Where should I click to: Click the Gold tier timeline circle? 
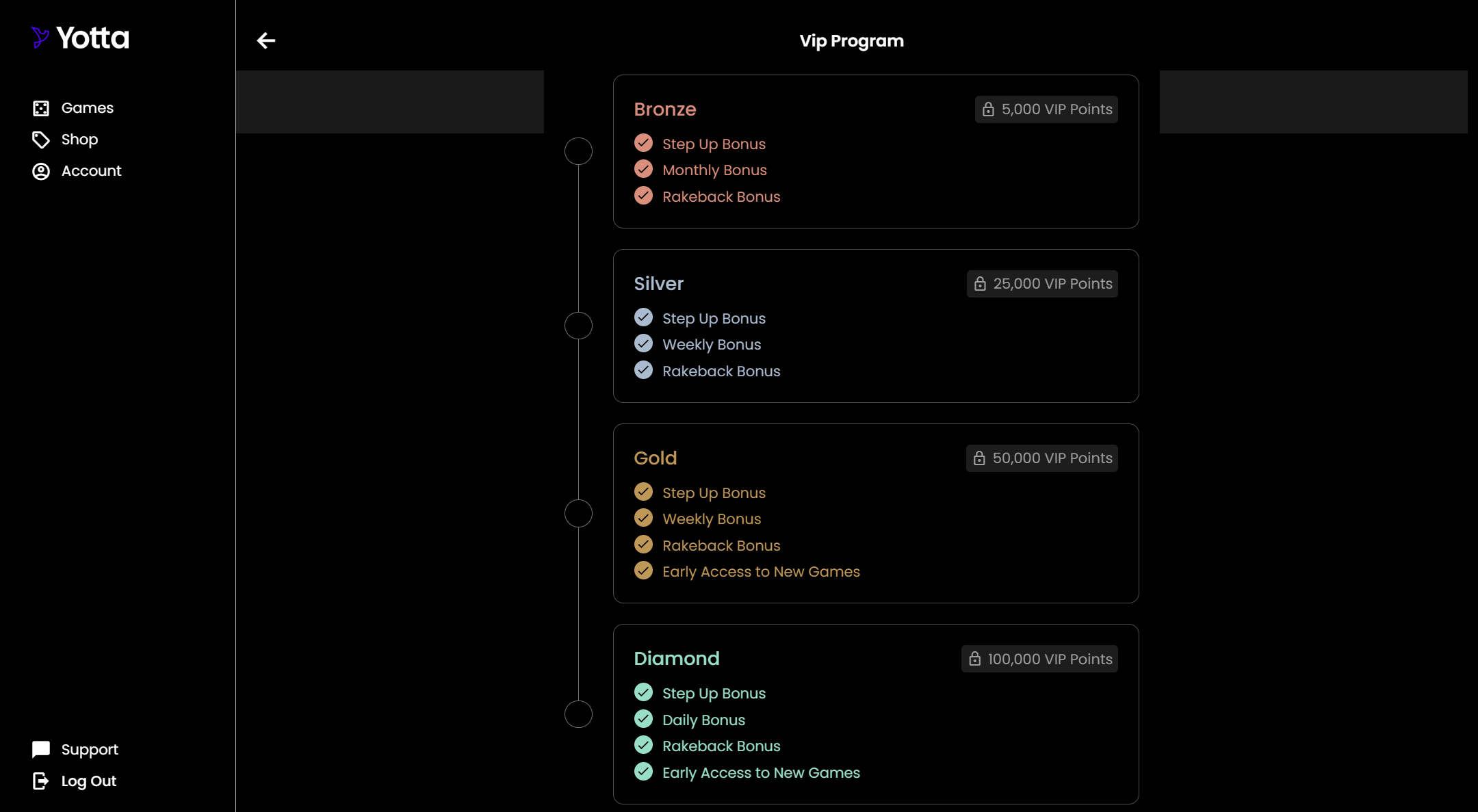click(578, 514)
